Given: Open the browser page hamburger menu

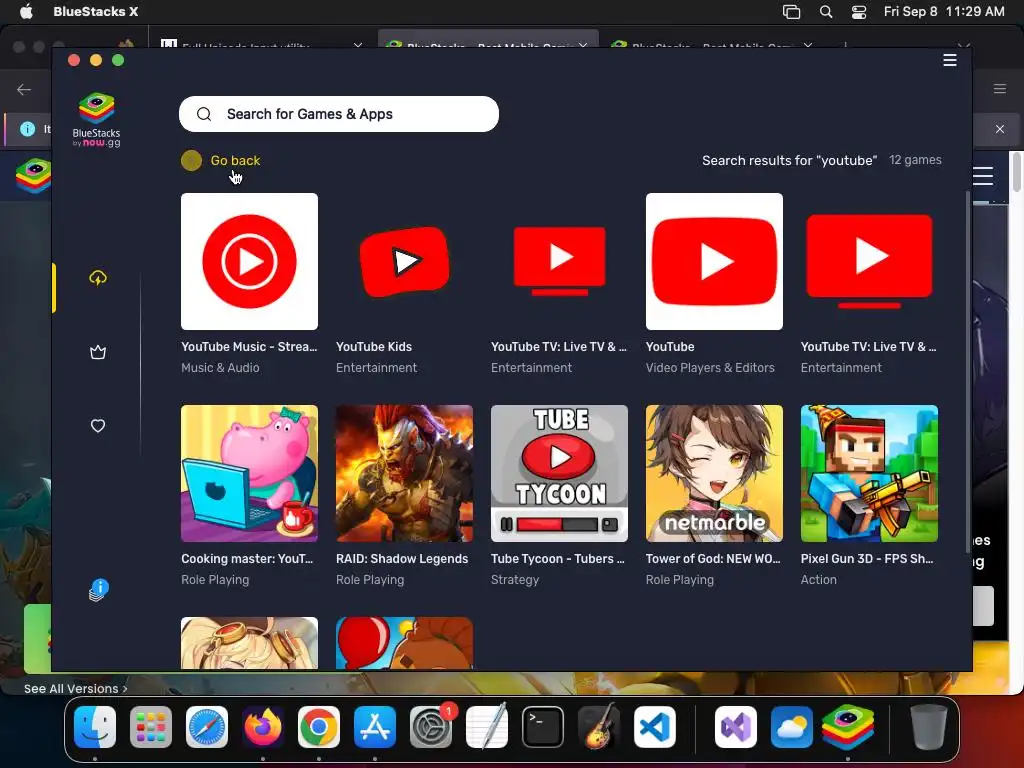Looking at the screenshot, I should click(x=983, y=176).
